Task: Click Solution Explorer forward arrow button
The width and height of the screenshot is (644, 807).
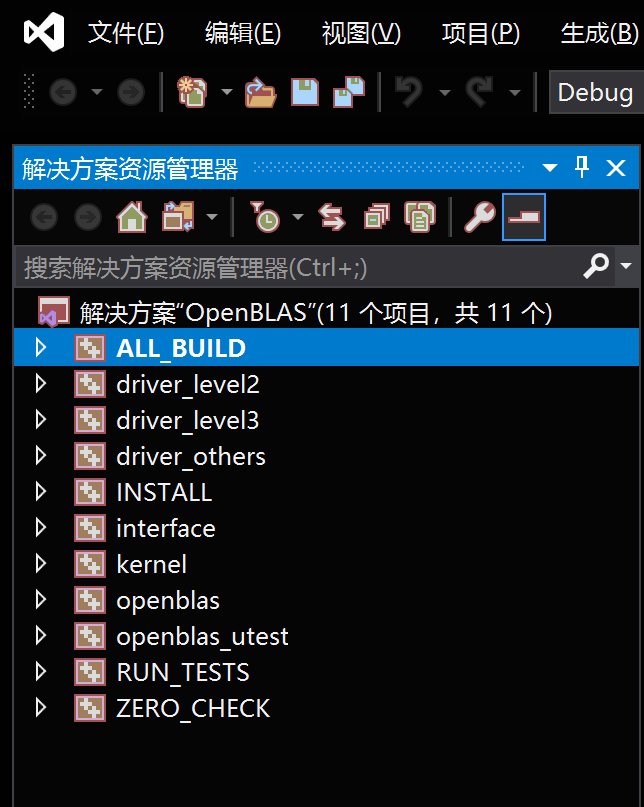Action: (x=88, y=217)
